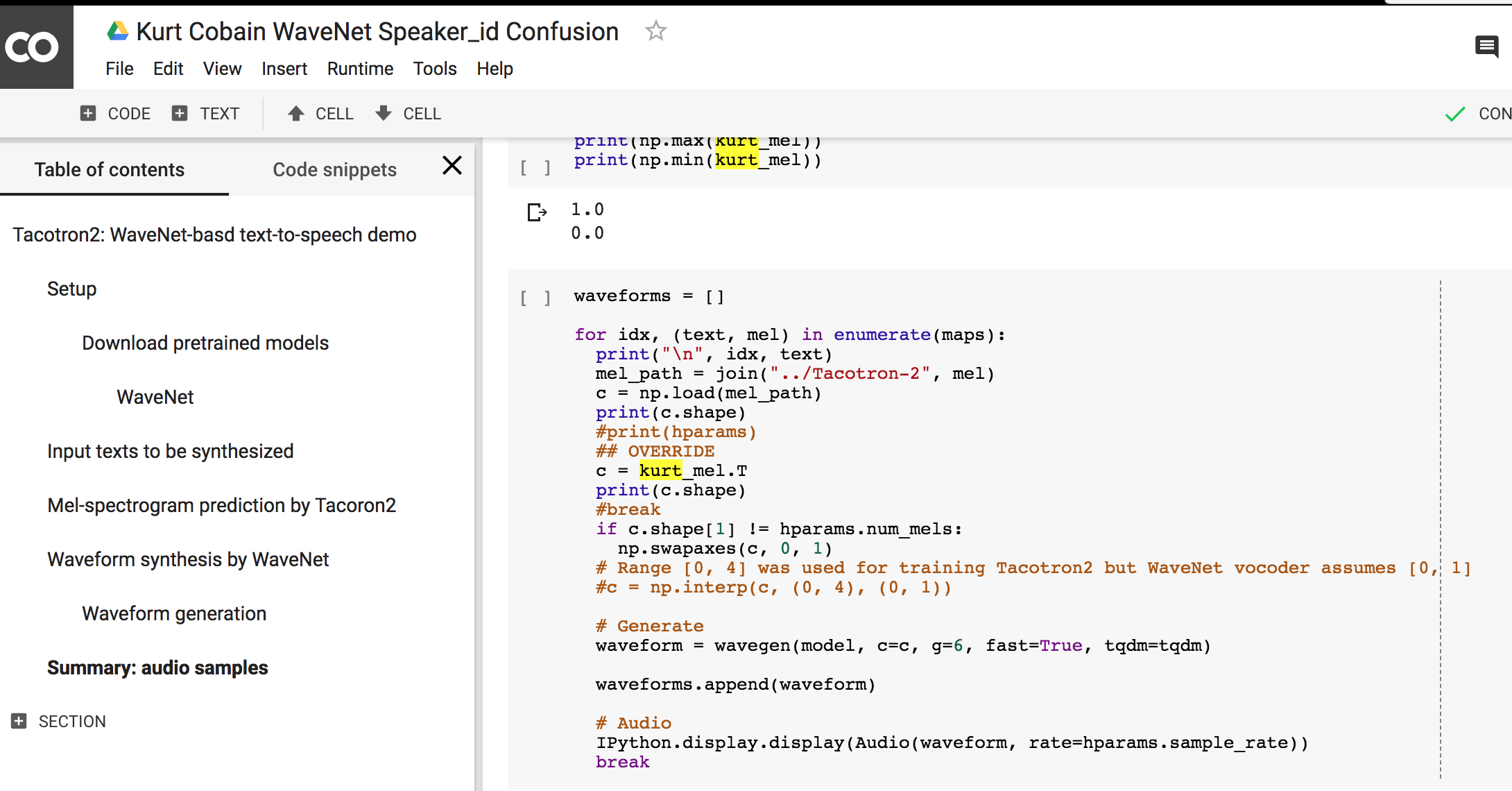Select the Table of contents tab
This screenshot has width=1512, height=791.
tap(110, 169)
